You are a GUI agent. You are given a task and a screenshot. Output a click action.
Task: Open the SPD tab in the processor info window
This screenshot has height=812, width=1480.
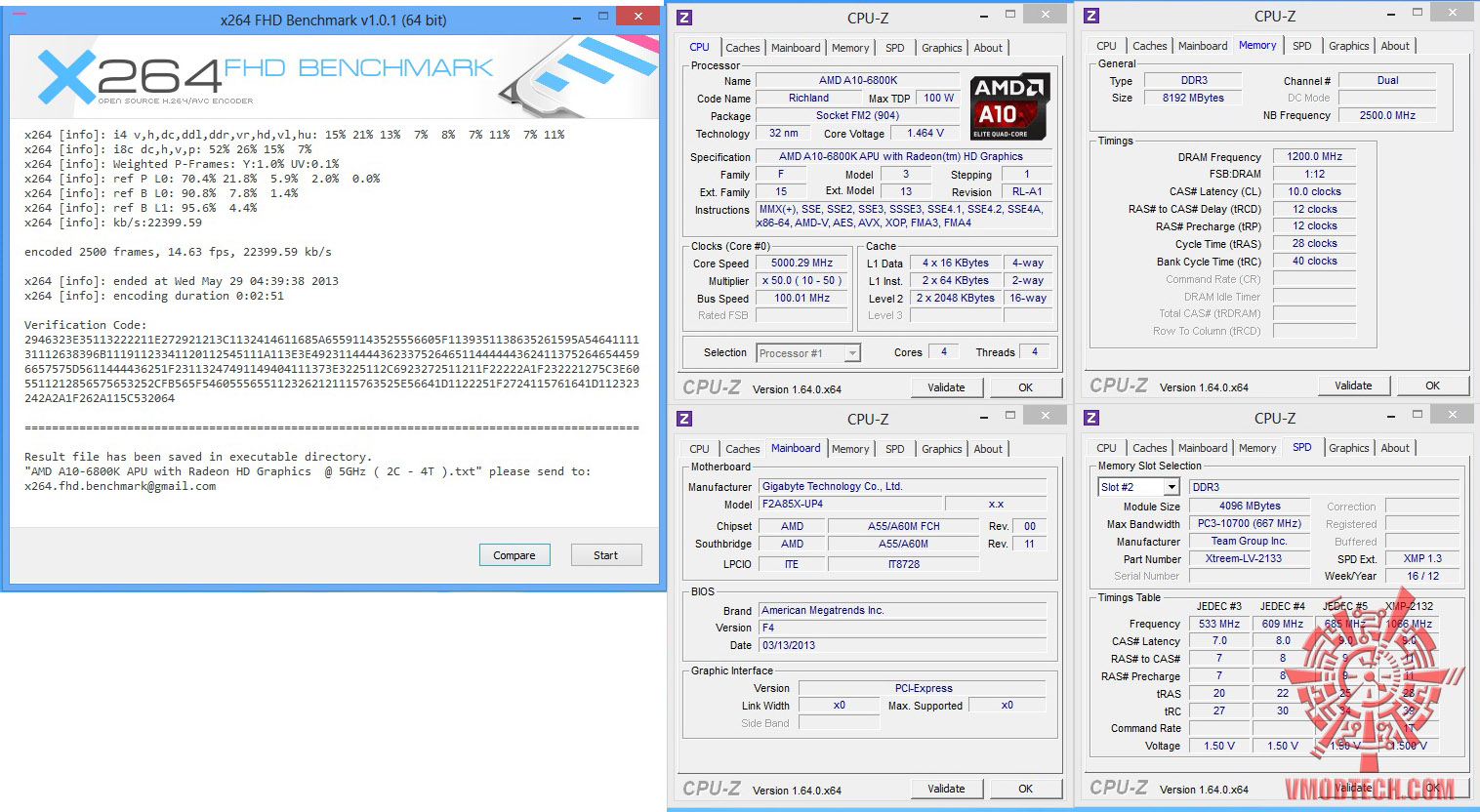895,48
